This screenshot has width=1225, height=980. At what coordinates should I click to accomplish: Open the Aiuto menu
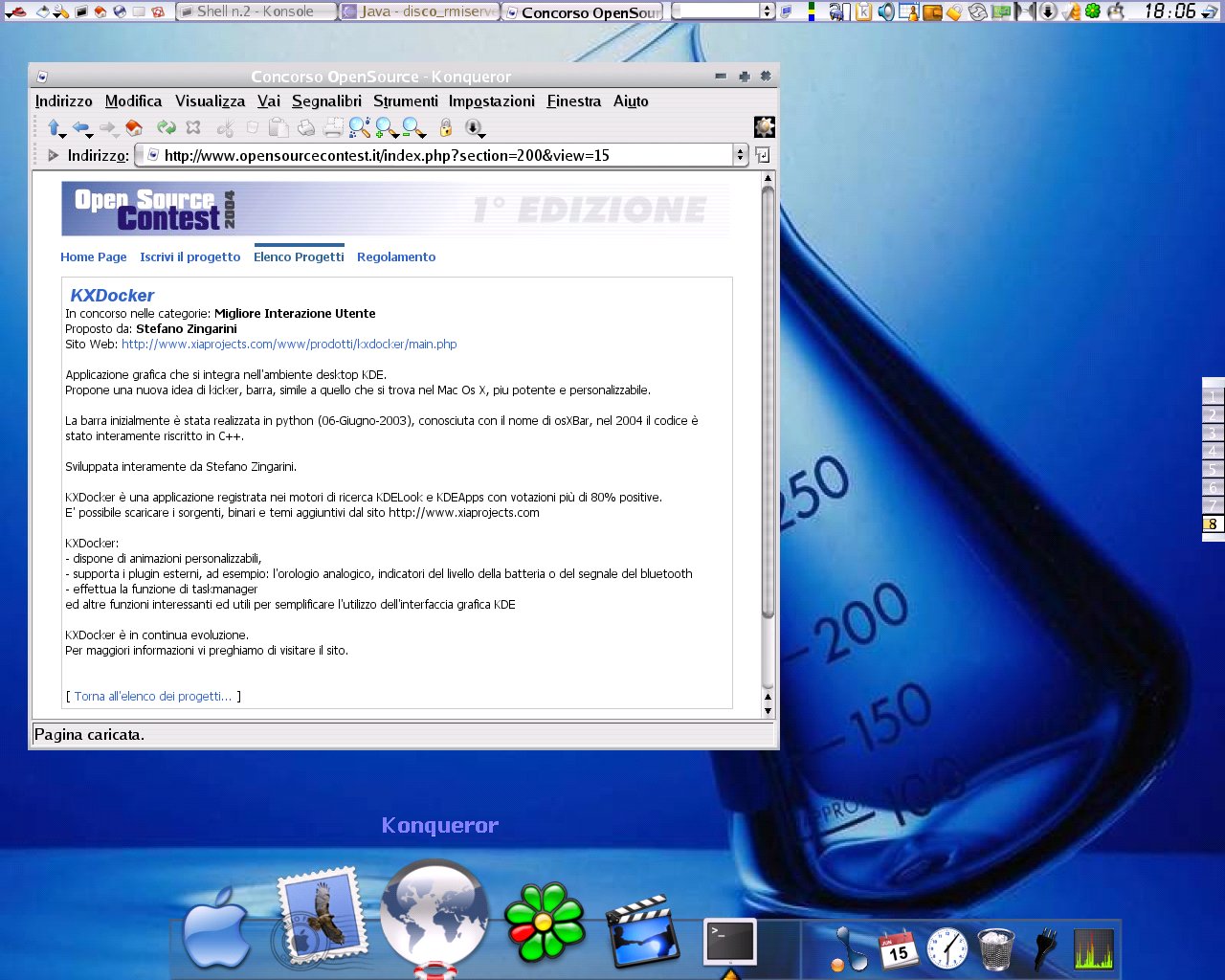[631, 100]
